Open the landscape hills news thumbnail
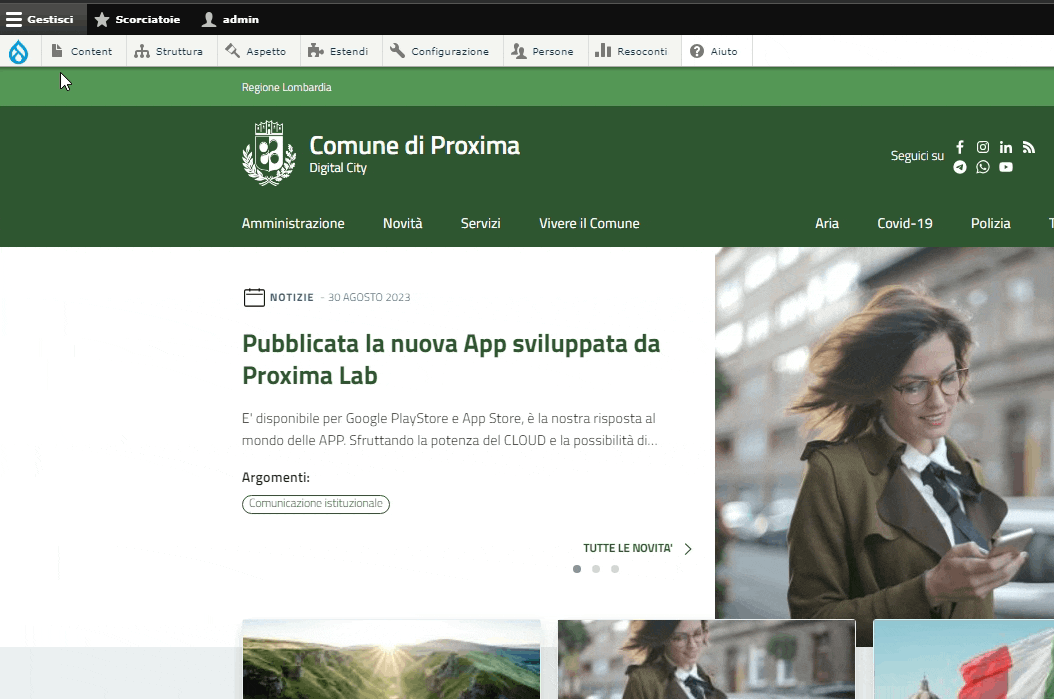Image resolution: width=1054 pixels, height=699 pixels. tap(391, 659)
